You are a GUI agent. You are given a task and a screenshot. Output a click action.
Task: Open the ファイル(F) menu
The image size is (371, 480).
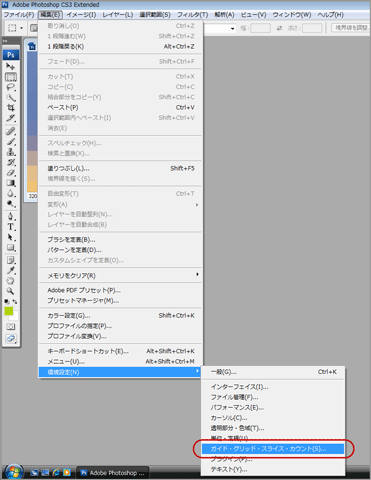click(19, 15)
